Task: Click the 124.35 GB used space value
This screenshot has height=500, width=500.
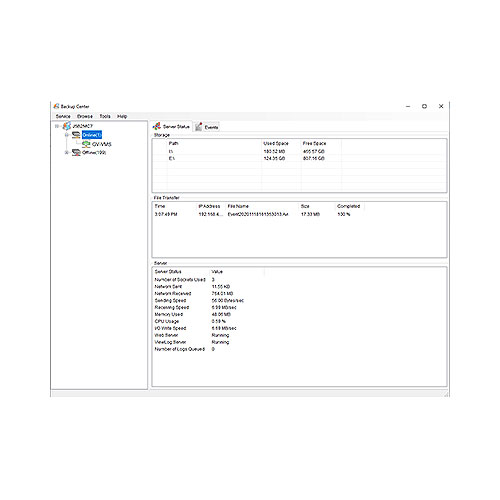Action: [x=274, y=158]
